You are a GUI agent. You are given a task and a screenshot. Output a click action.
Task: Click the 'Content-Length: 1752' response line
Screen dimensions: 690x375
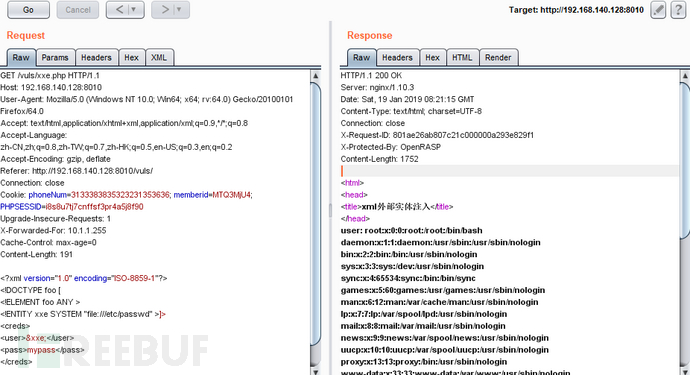[379, 159]
